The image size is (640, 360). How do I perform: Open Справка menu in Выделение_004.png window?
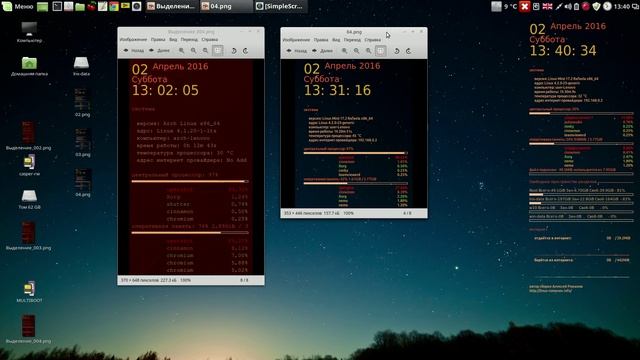[210, 40]
